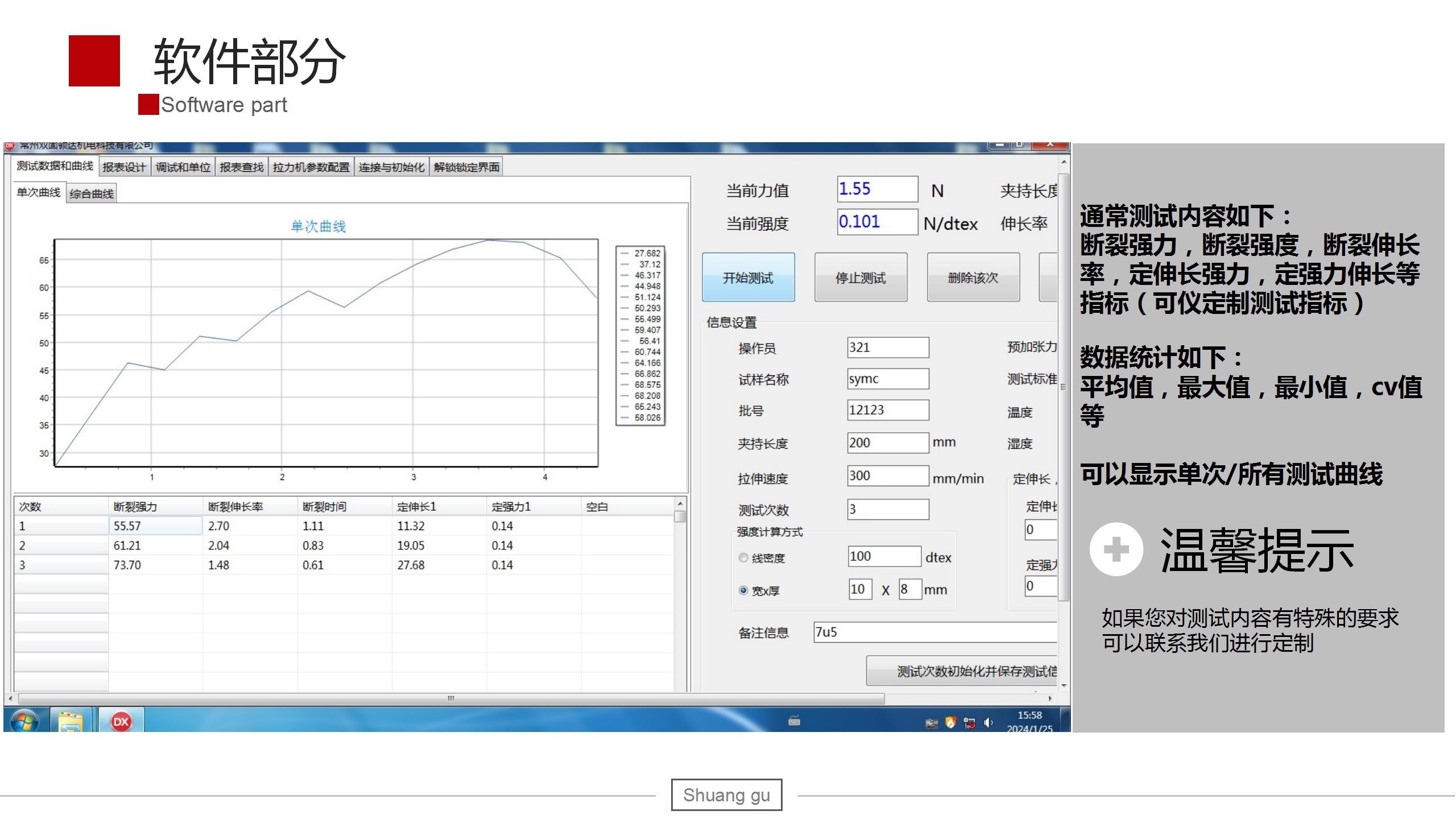
Task: Open the 报表设计 tab
Action: (124, 167)
